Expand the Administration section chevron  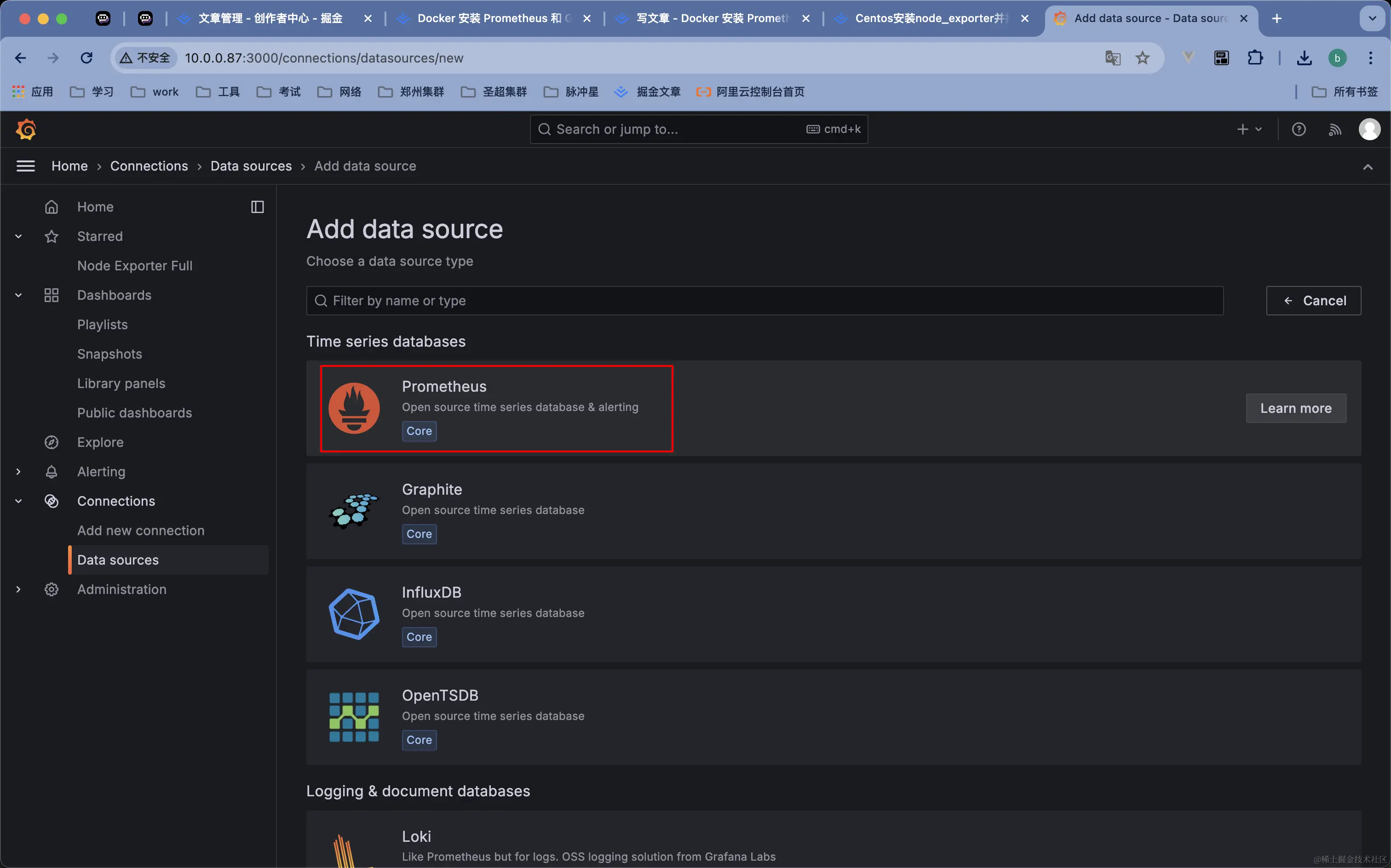(x=18, y=589)
